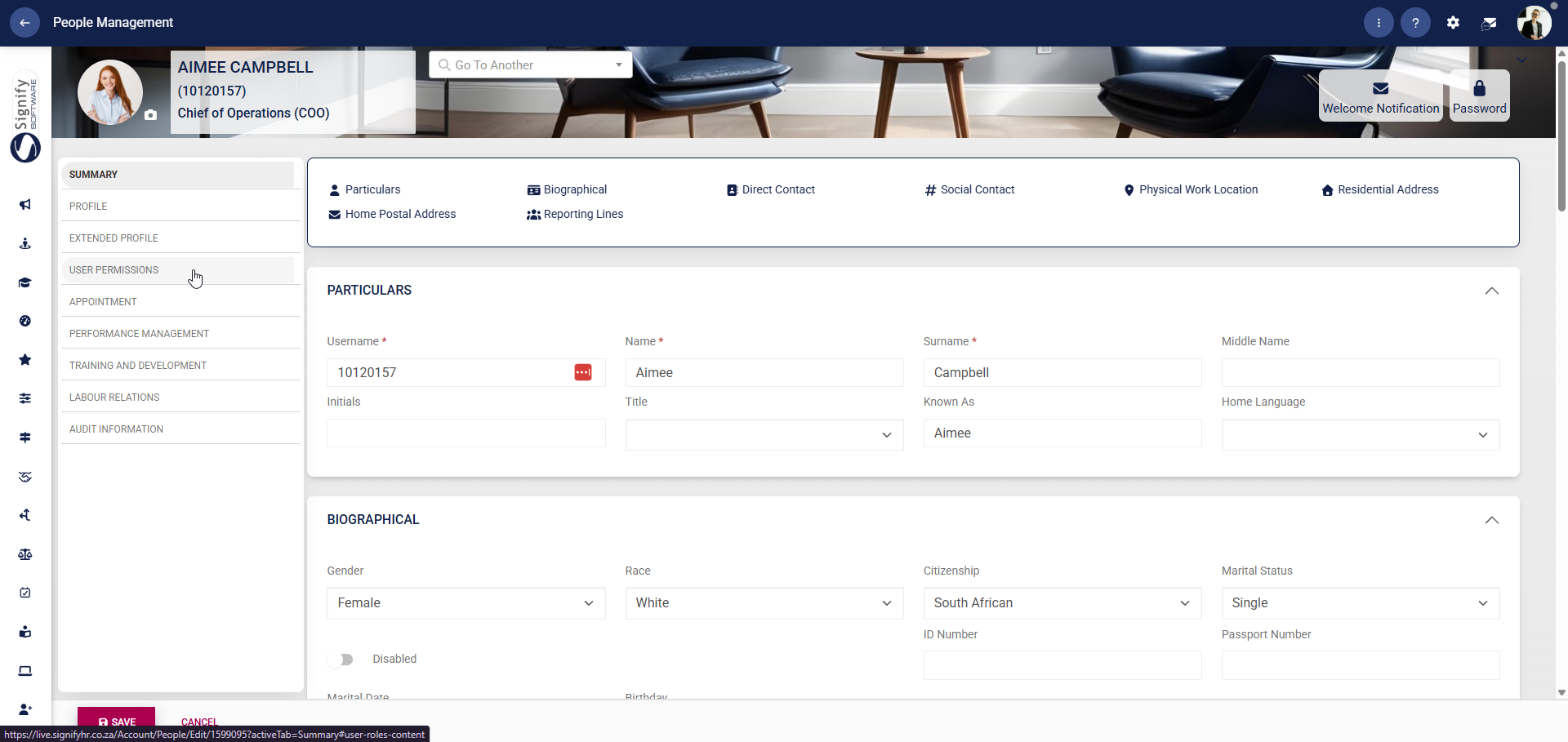Open the add person icon at sidebar bottom
The height and width of the screenshot is (742, 1568).
(24, 709)
